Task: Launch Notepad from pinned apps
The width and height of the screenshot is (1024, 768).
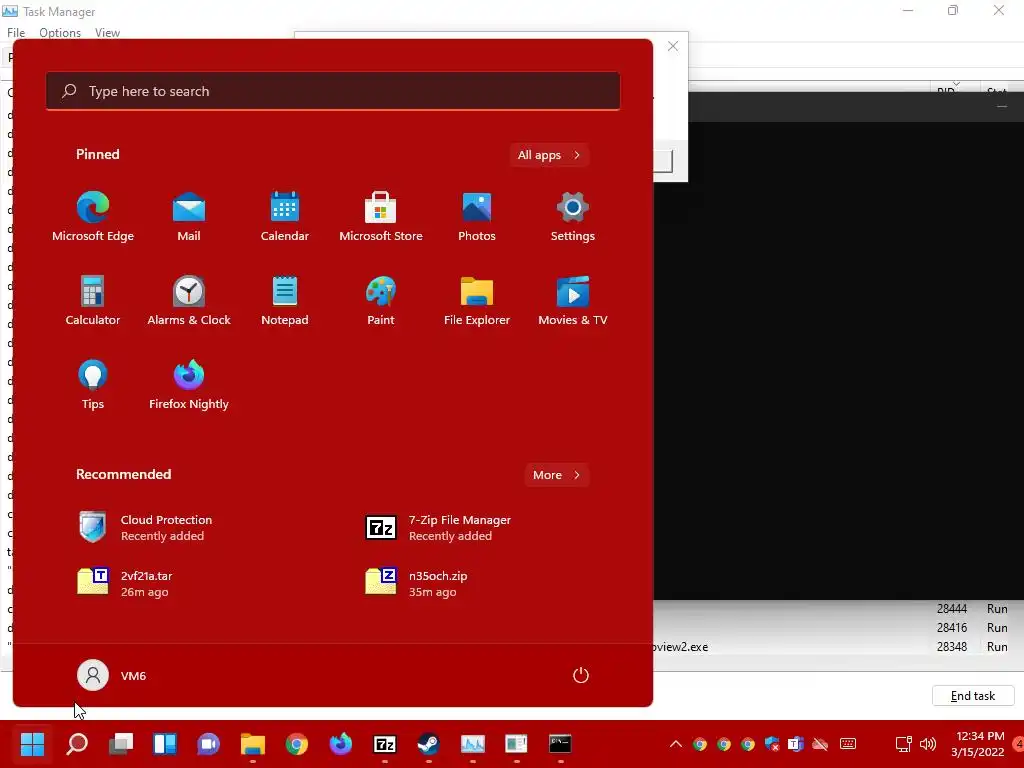Action: click(285, 300)
